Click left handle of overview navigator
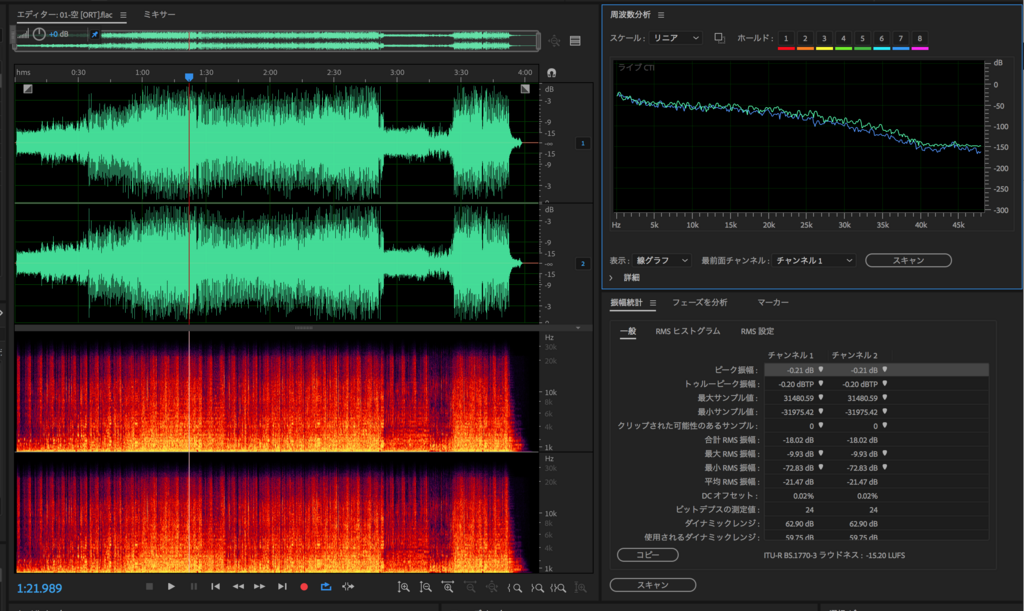The height and width of the screenshot is (611, 1024). coord(14,40)
